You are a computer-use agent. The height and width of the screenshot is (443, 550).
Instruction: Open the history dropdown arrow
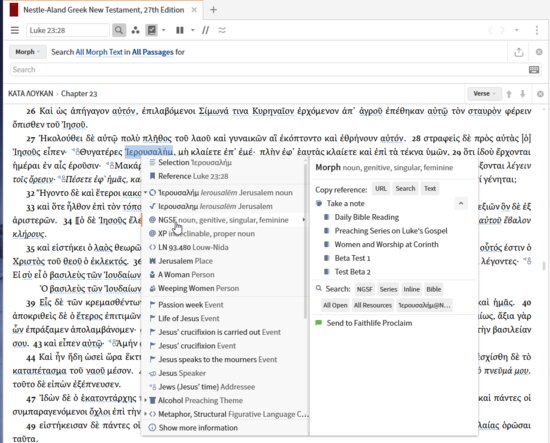pos(517,30)
